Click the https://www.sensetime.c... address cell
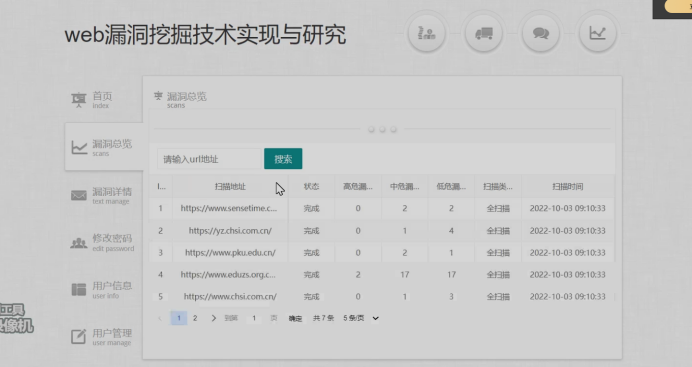Image resolution: width=692 pixels, height=367 pixels. (x=229, y=208)
